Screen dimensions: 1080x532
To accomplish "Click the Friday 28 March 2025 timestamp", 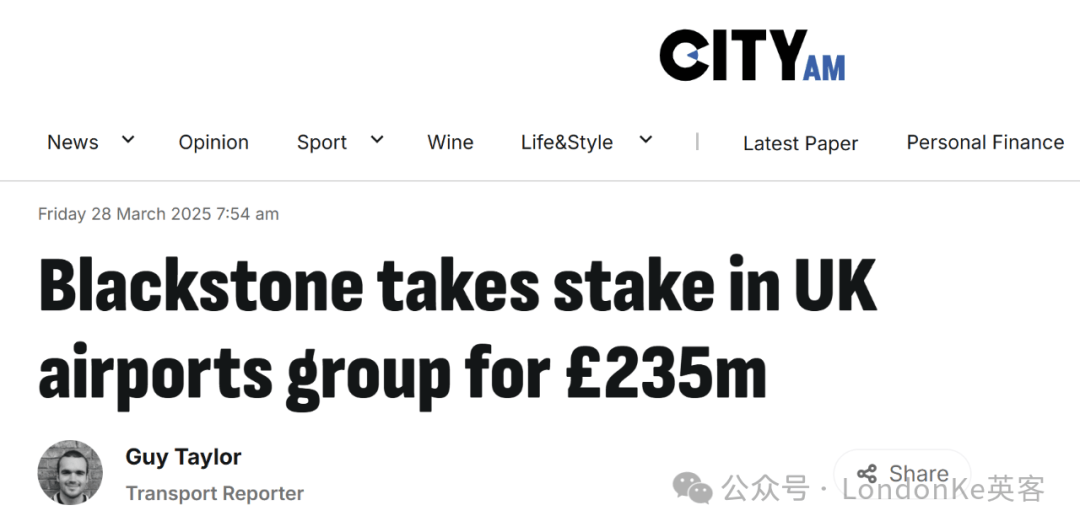I will [x=158, y=214].
